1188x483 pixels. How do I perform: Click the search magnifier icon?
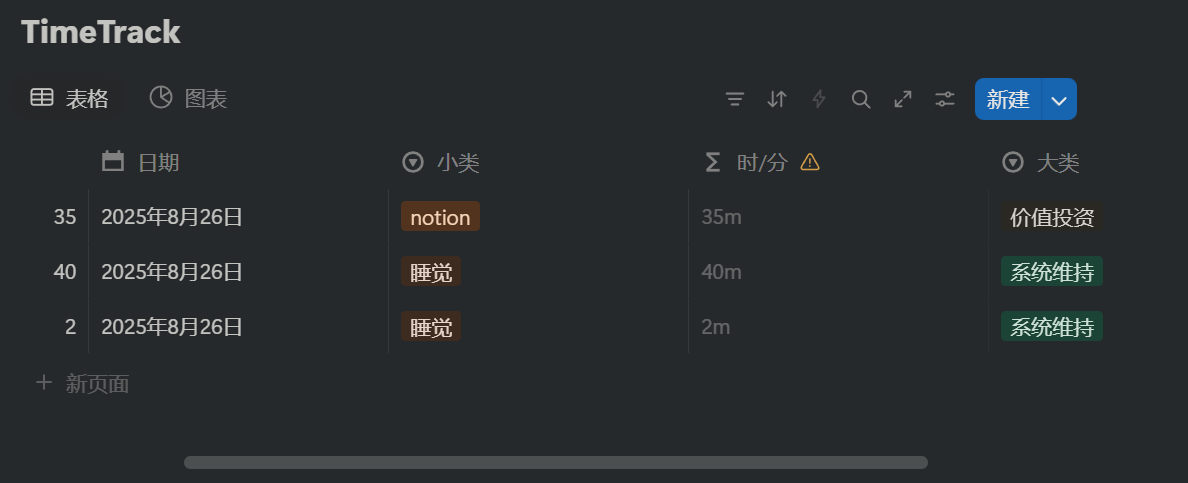coord(861,99)
